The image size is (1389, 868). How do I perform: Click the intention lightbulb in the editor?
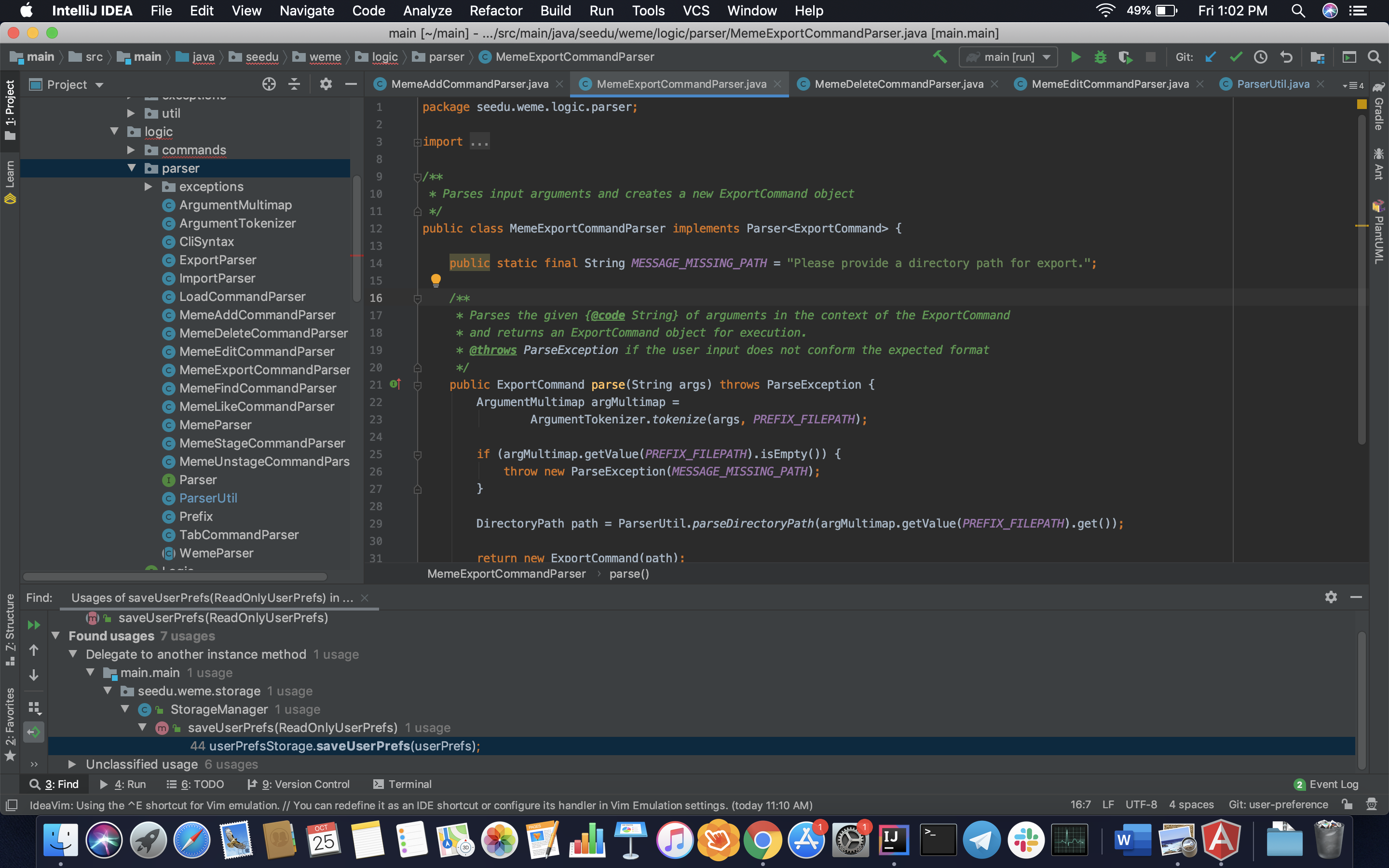tap(436, 280)
